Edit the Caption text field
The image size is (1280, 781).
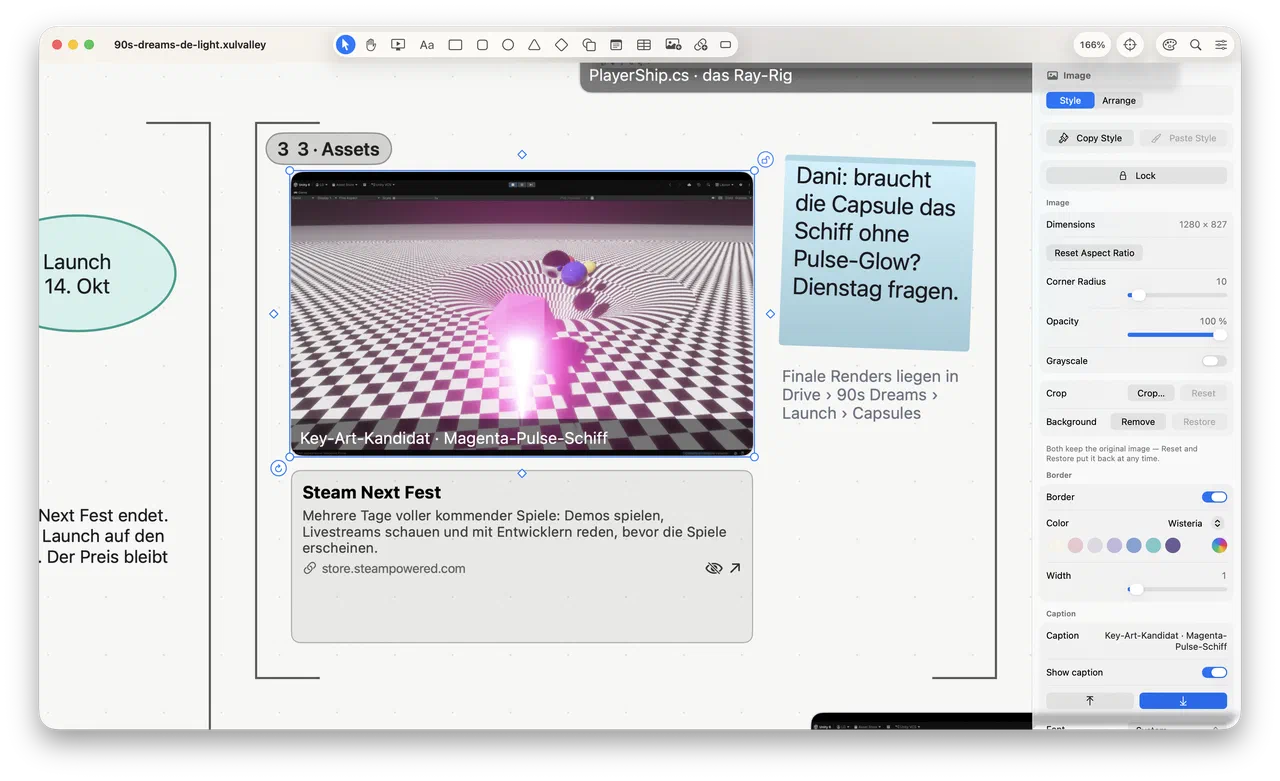[1164, 641]
